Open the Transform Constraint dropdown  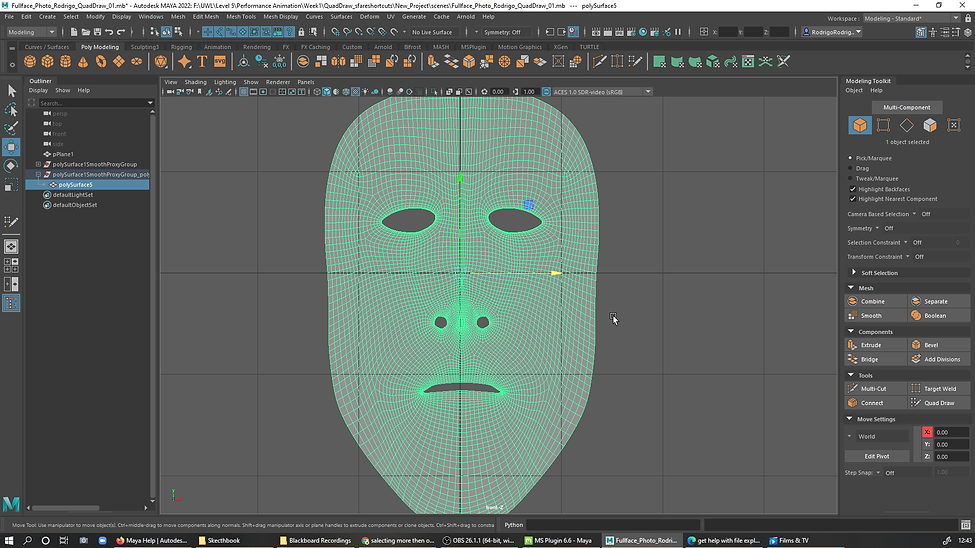[x=907, y=257]
